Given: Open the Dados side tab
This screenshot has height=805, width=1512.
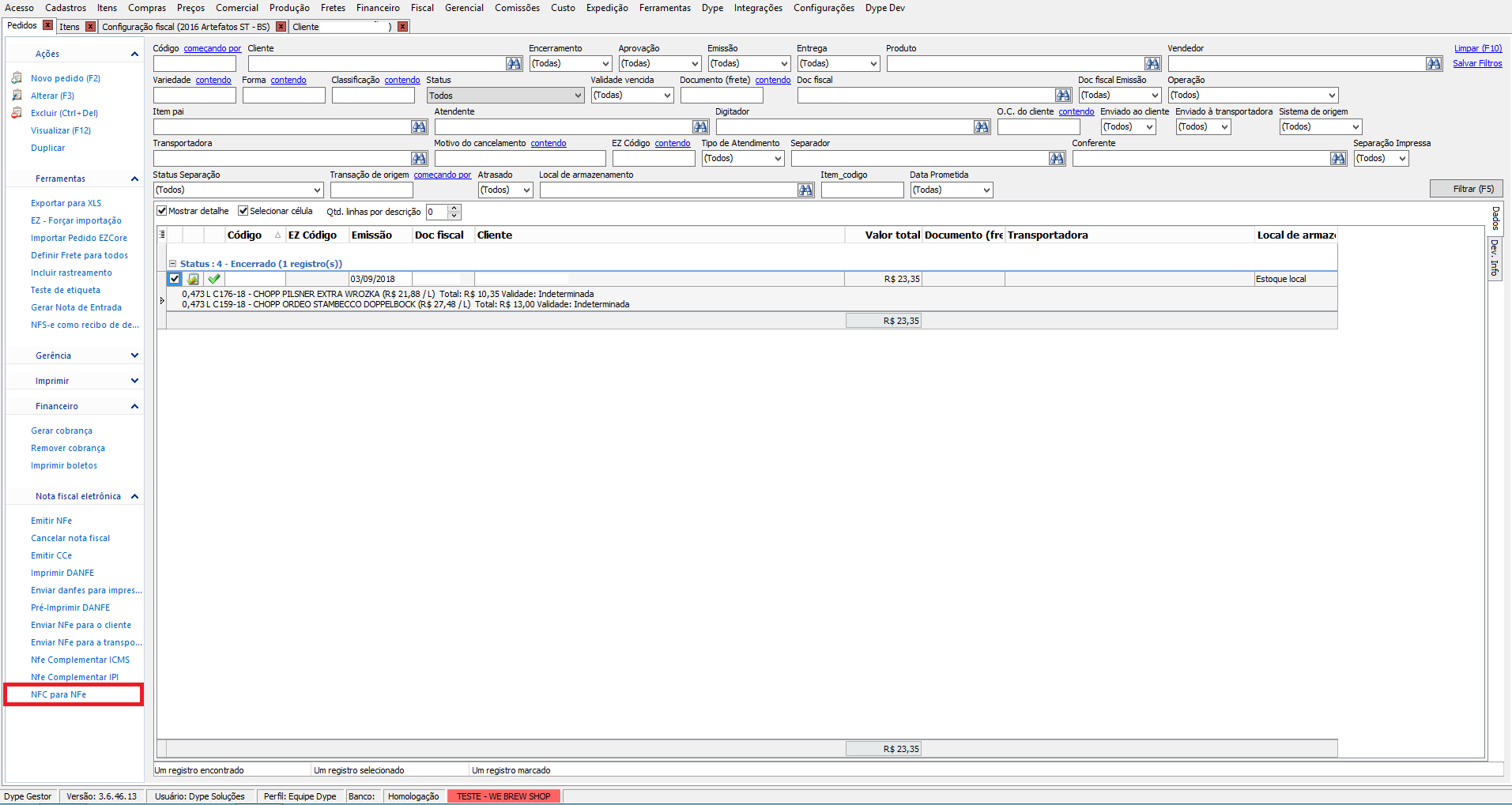Looking at the screenshot, I should 1495,218.
